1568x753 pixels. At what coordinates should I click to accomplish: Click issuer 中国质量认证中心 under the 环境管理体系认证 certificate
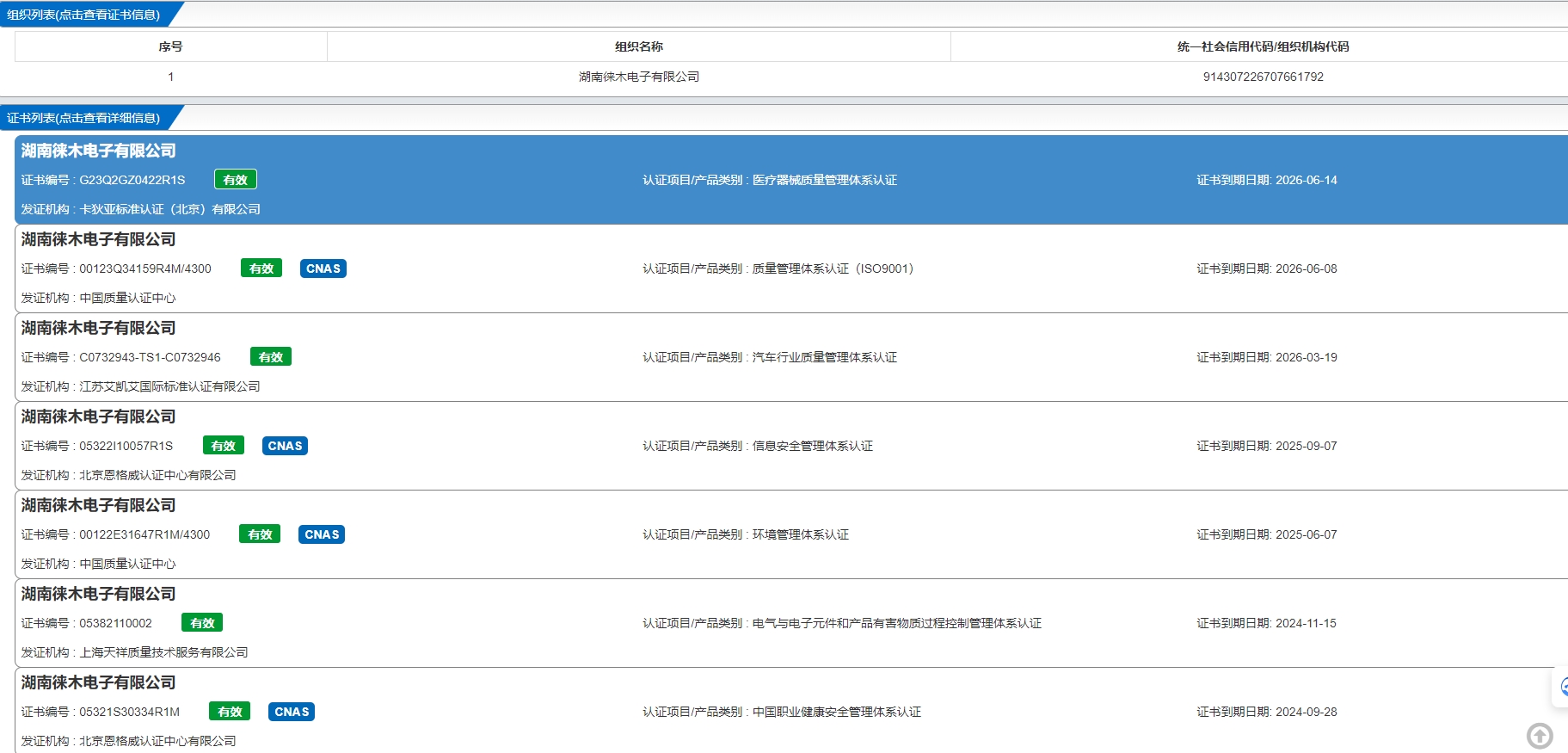[127, 564]
